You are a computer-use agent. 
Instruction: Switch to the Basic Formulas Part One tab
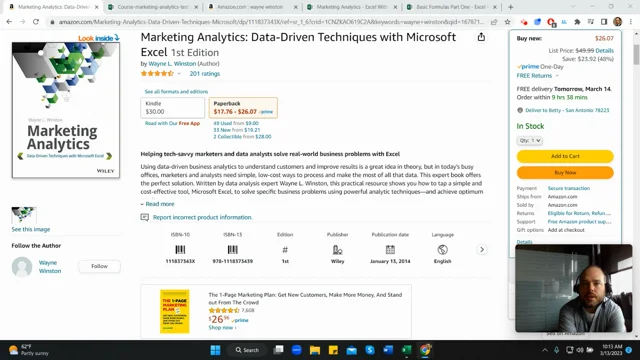(451, 7)
